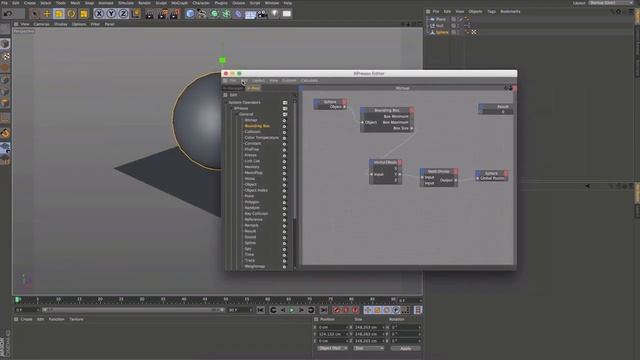Click the Bounding Box node title

click(x=387, y=110)
